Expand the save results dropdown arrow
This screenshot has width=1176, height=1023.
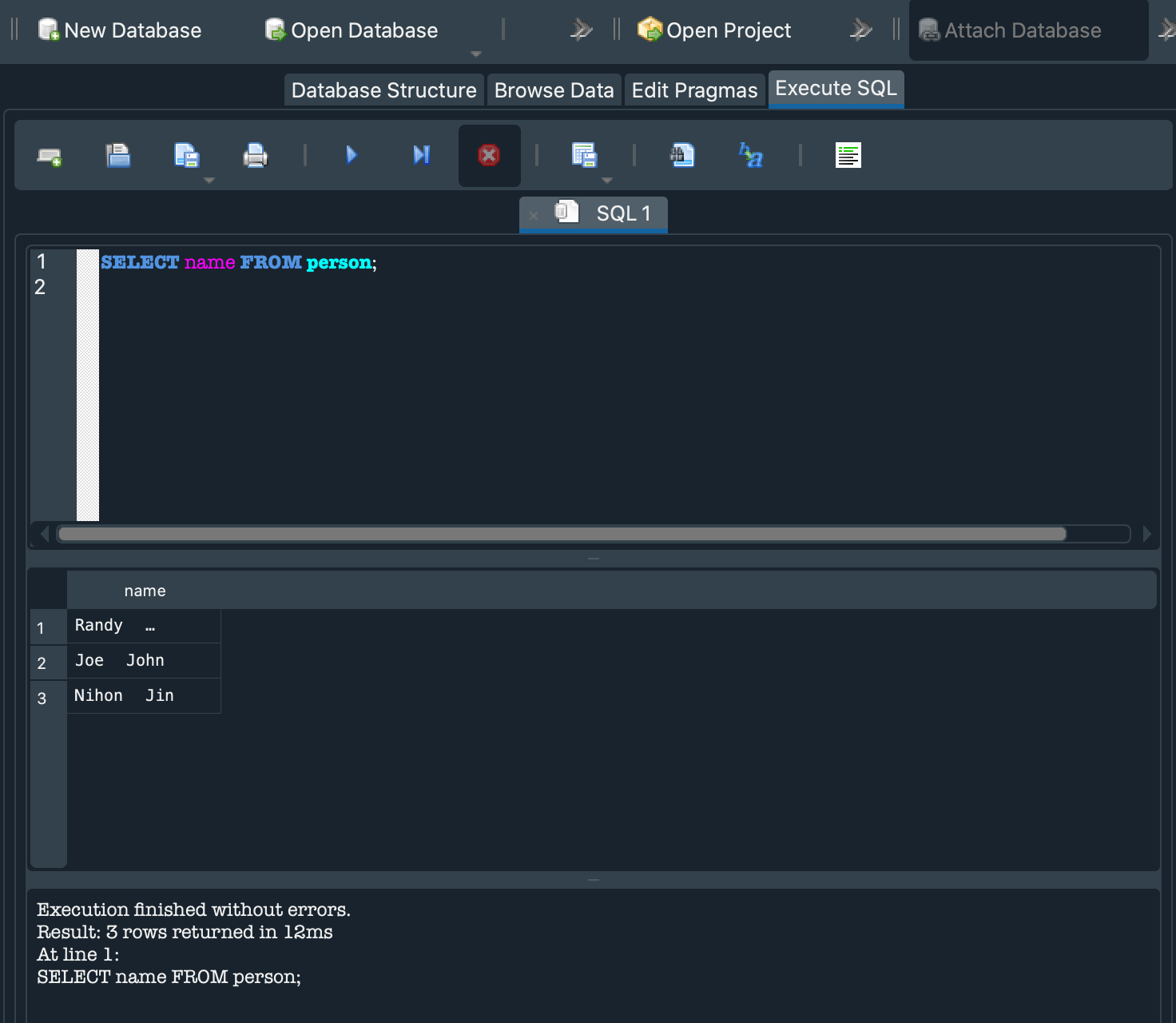(607, 181)
